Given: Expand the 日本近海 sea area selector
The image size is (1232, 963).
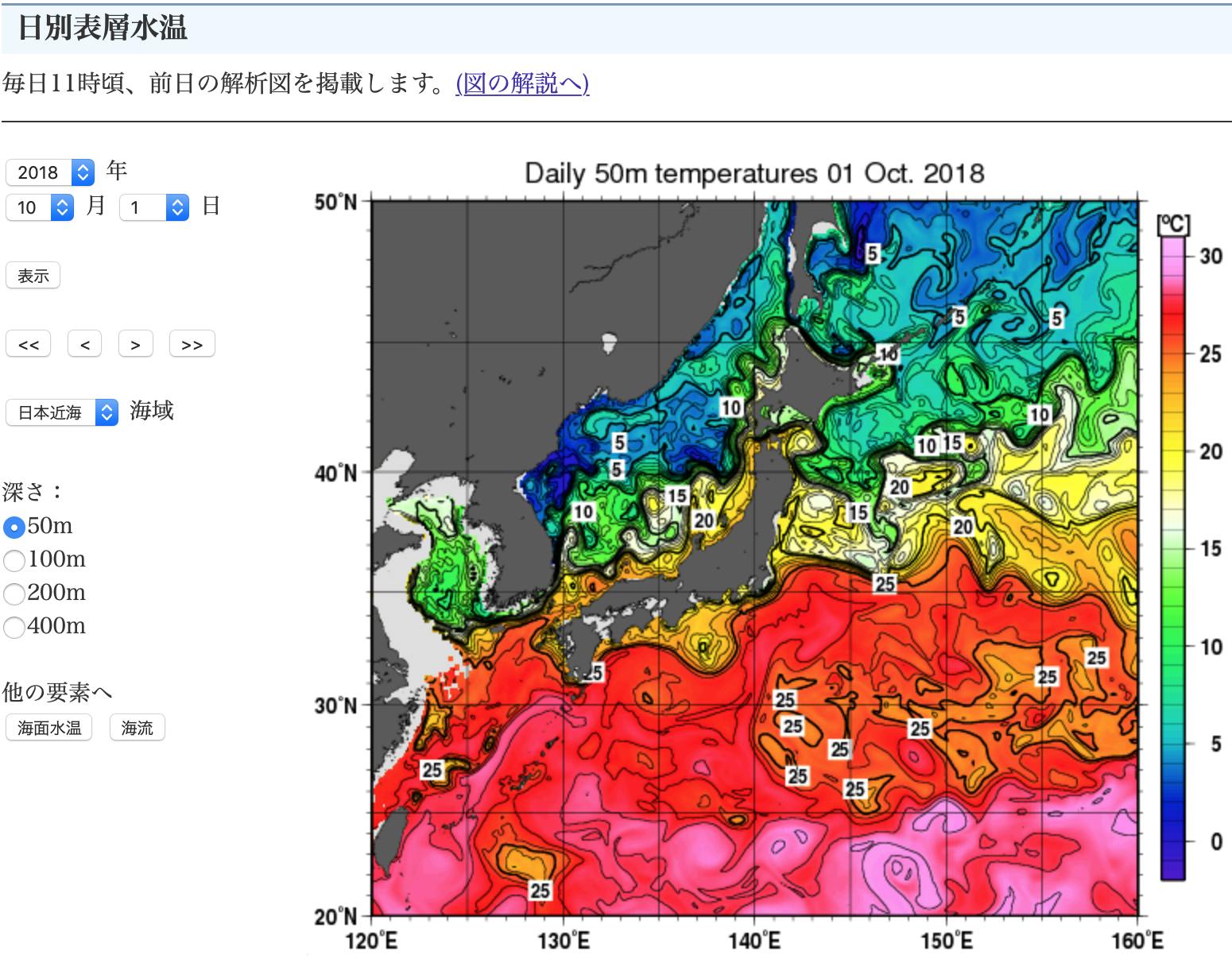Looking at the screenshot, I should tap(61, 412).
